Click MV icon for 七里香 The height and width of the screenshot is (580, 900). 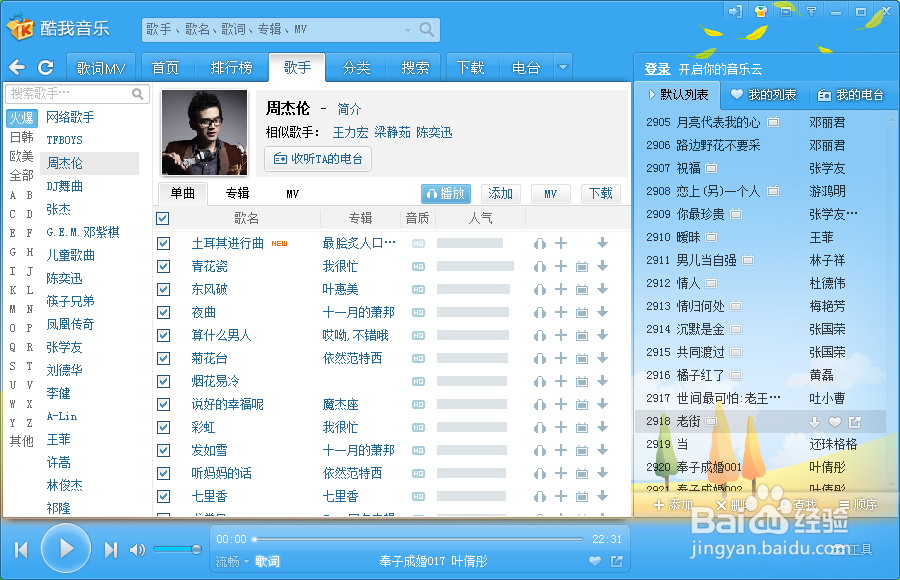(x=581, y=496)
